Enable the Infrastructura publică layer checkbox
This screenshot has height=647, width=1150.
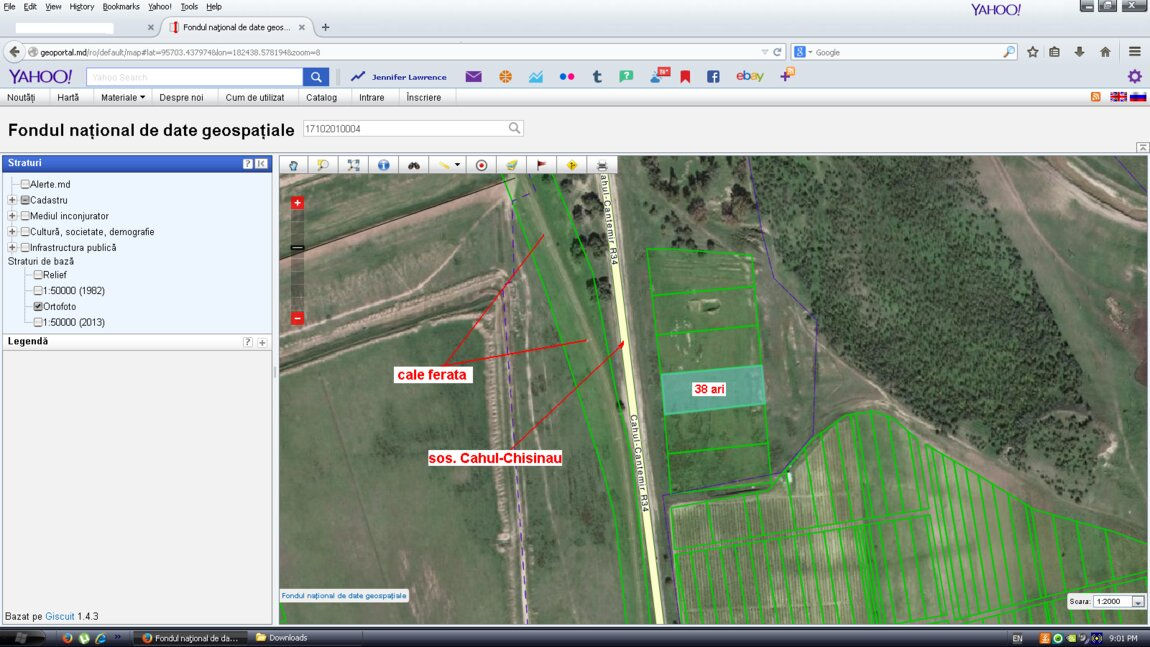coord(25,247)
